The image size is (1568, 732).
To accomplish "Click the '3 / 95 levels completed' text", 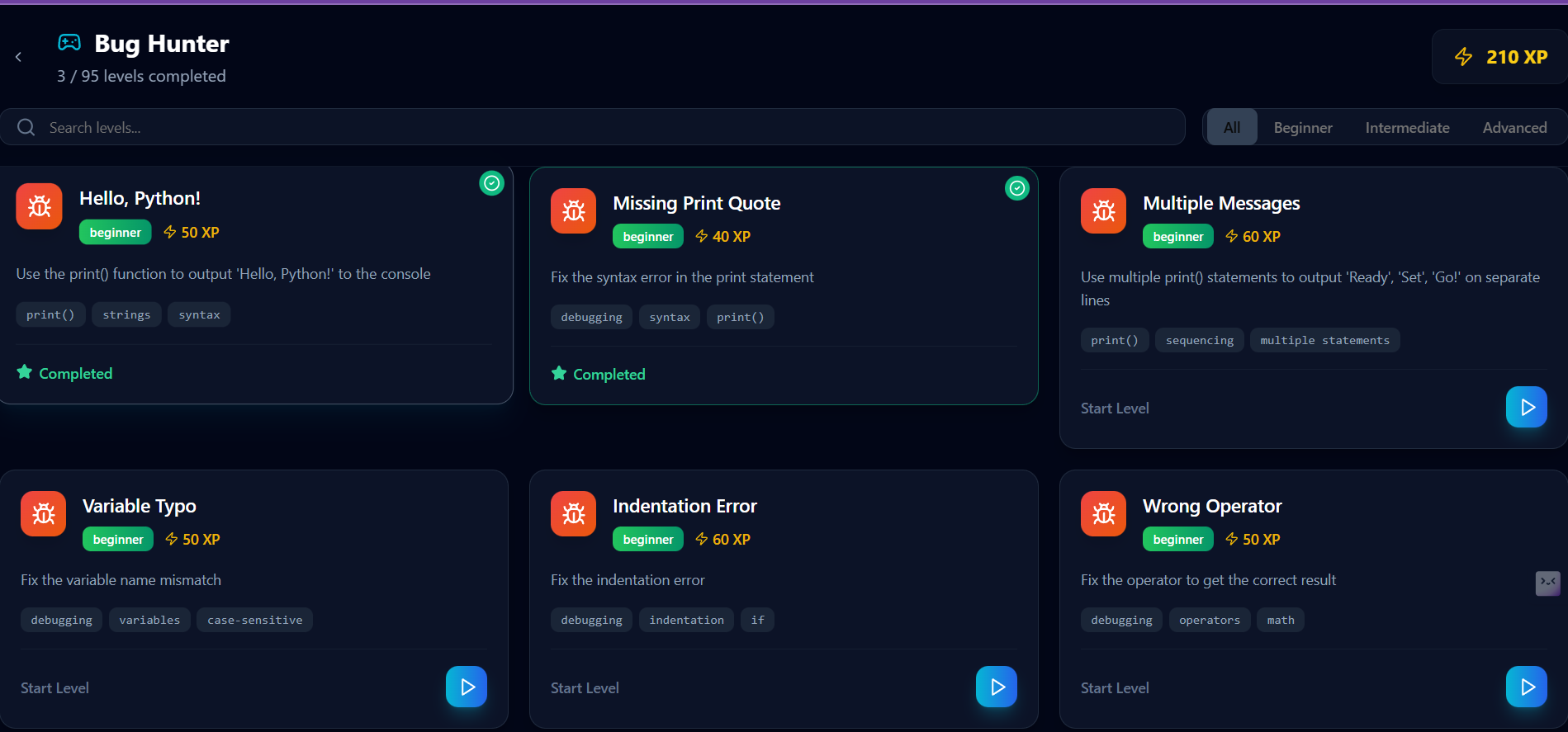I will [x=141, y=76].
